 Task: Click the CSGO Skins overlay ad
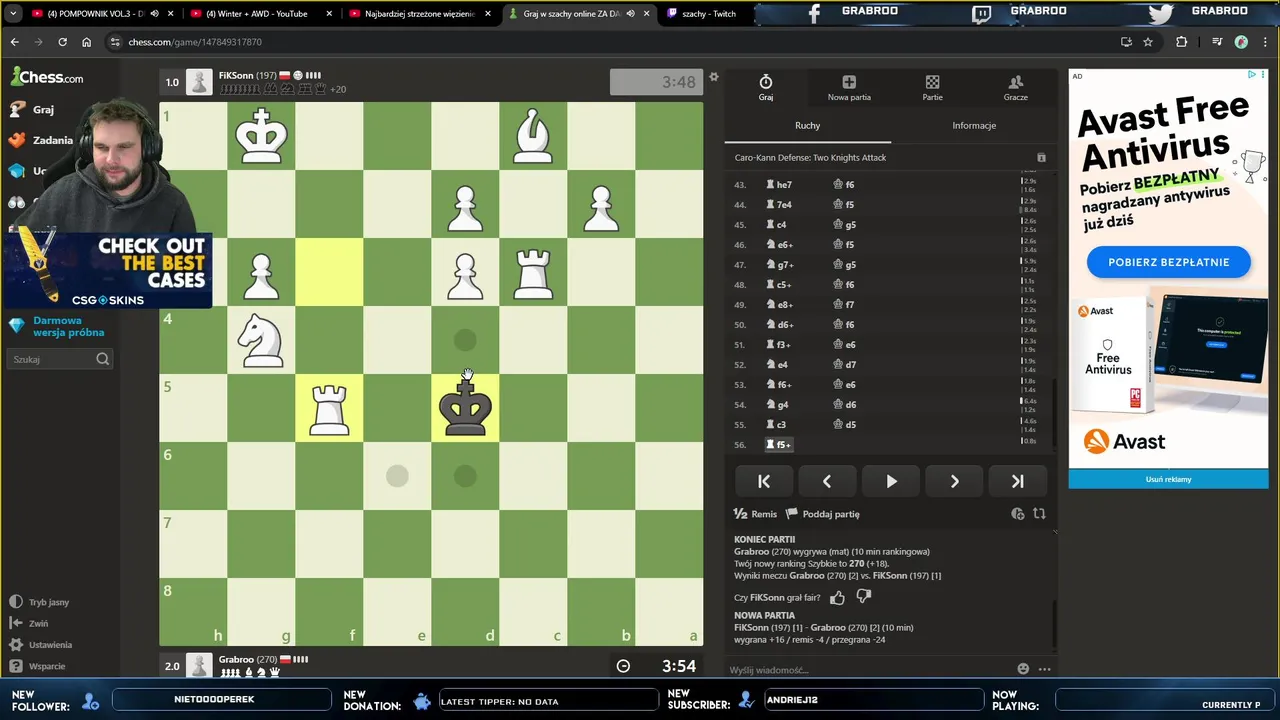pos(108,270)
